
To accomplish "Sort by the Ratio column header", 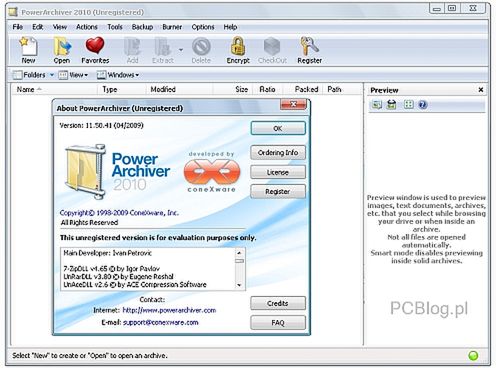I will click(x=268, y=89).
